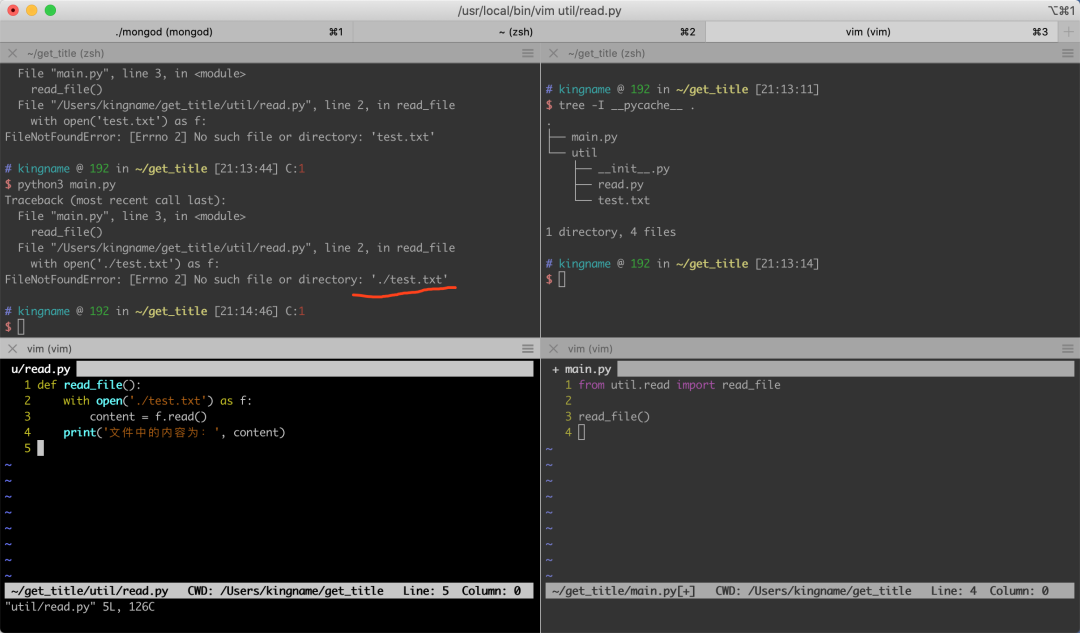
Task: Place cursor on read_file() line in main.py
Action: (x=614, y=417)
